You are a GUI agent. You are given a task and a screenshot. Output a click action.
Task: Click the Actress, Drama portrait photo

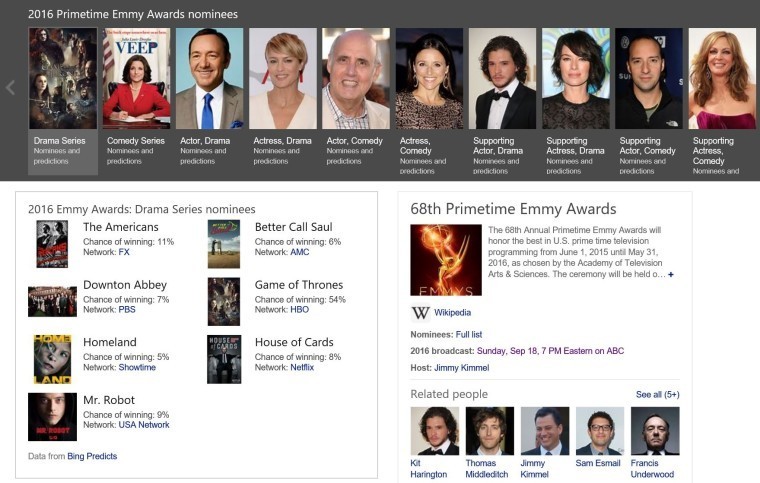[x=283, y=78]
